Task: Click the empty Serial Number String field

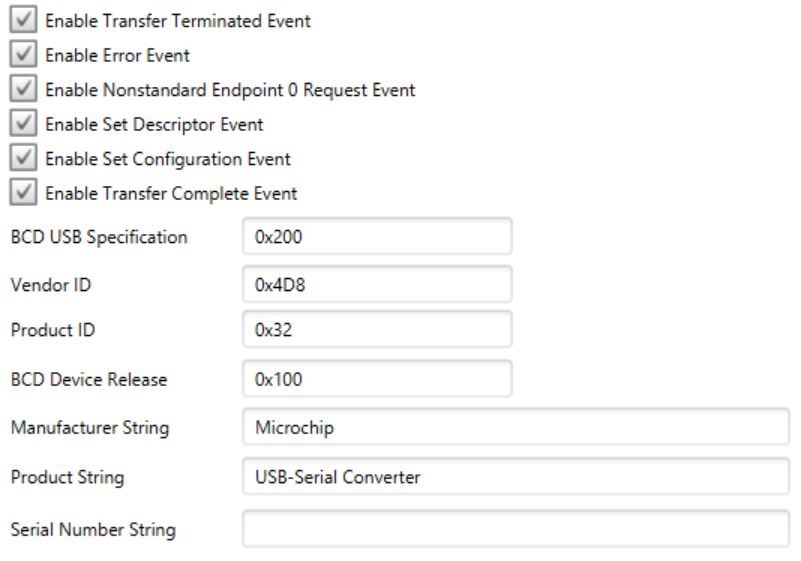Action: coord(516,529)
